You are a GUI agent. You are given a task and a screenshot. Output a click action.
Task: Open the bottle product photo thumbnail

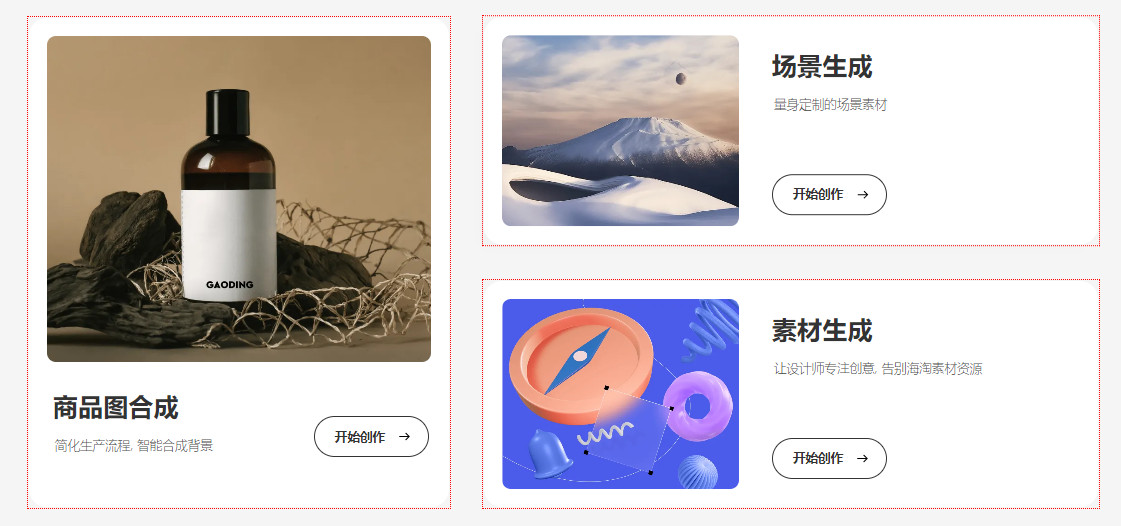tap(239, 199)
